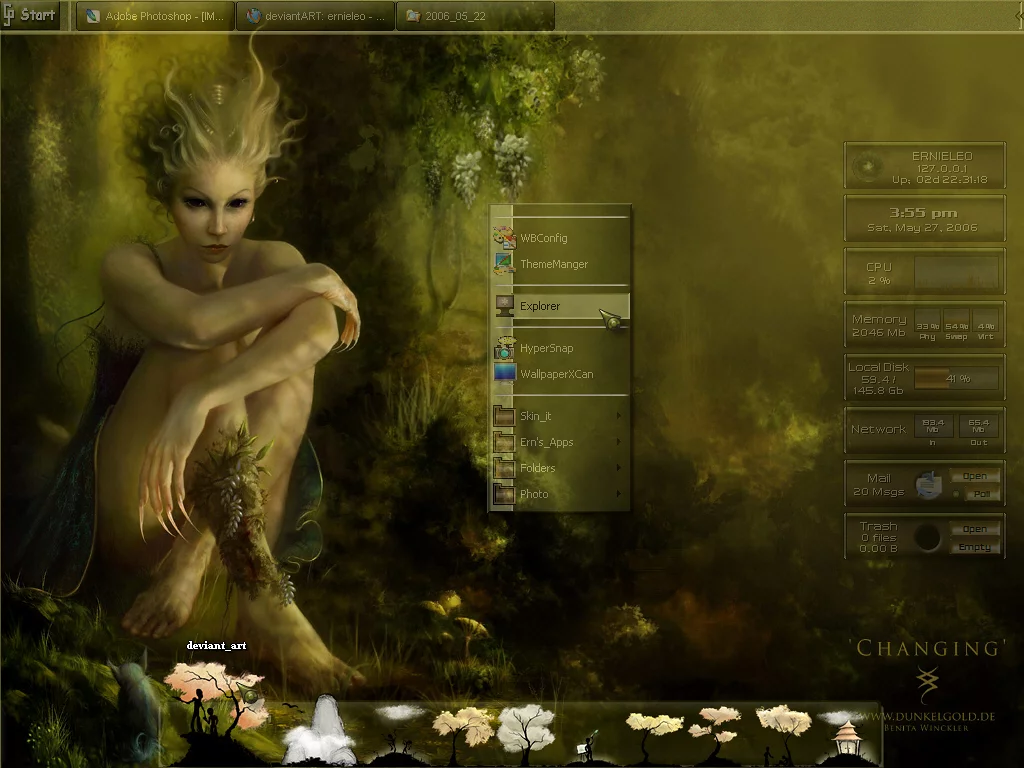Select Explorer in the popup menu
Screen dimensions: 1024x768
coord(540,306)
